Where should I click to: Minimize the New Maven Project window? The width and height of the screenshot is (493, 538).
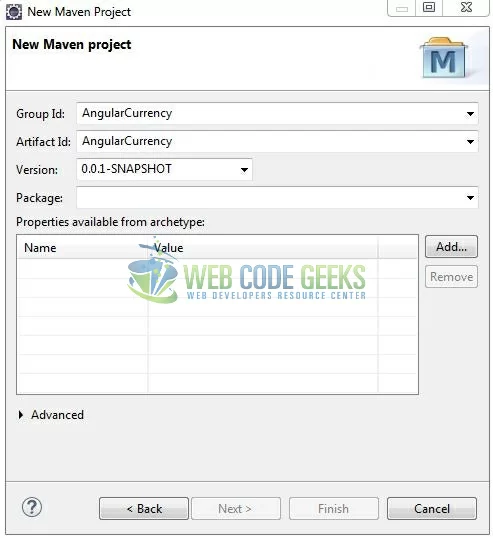(x=402, y=8)
